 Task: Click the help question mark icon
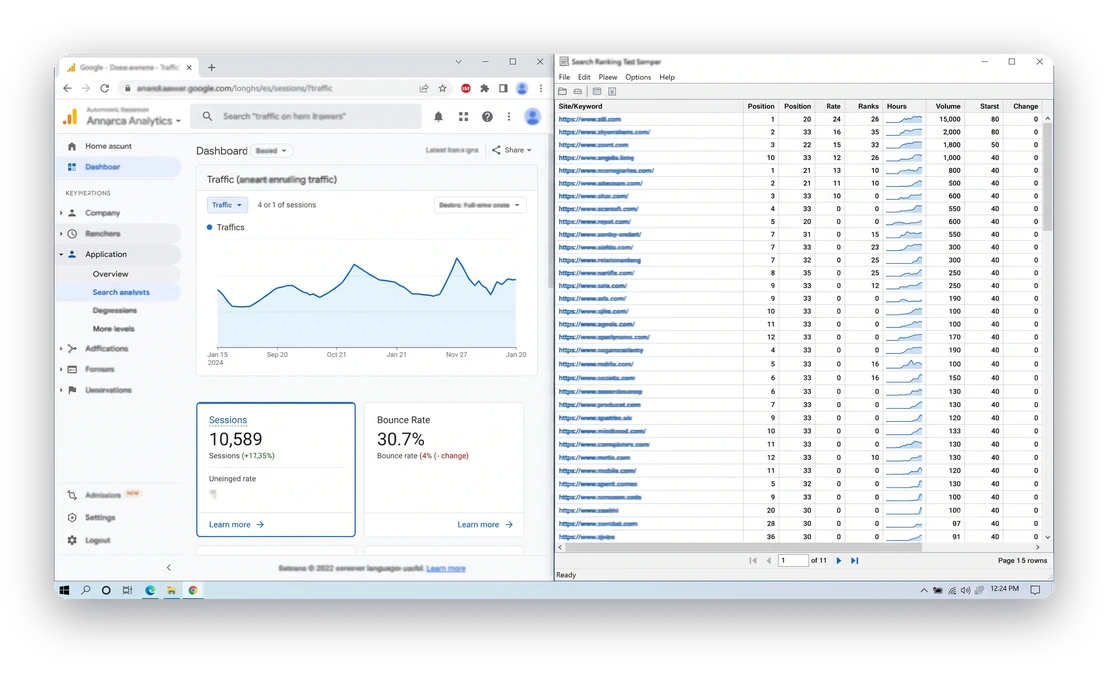pos(487,117)
